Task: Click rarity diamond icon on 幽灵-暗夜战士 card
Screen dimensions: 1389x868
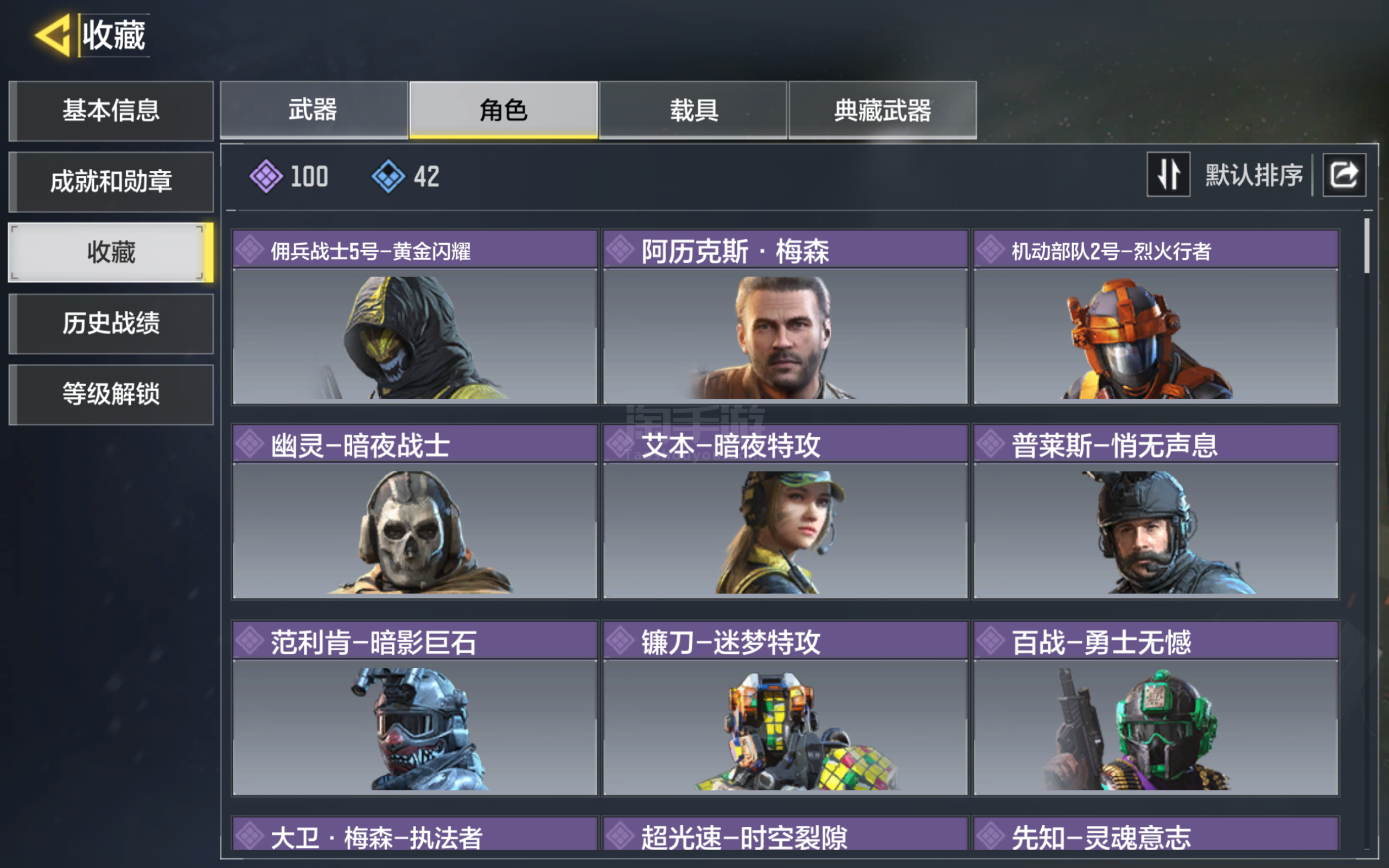Action: 250,444
